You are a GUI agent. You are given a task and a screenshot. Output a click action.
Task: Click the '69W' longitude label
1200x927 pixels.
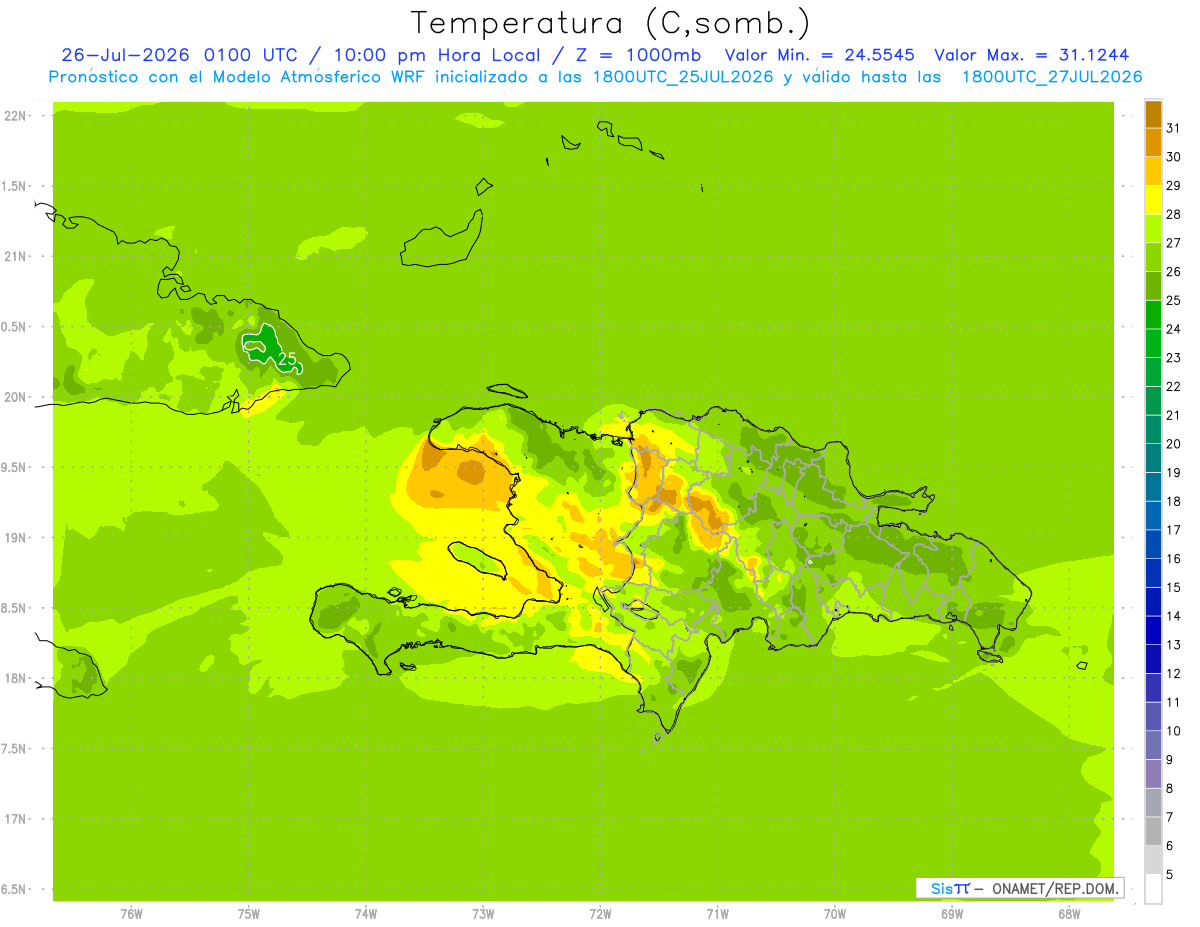tap(952, 914)
